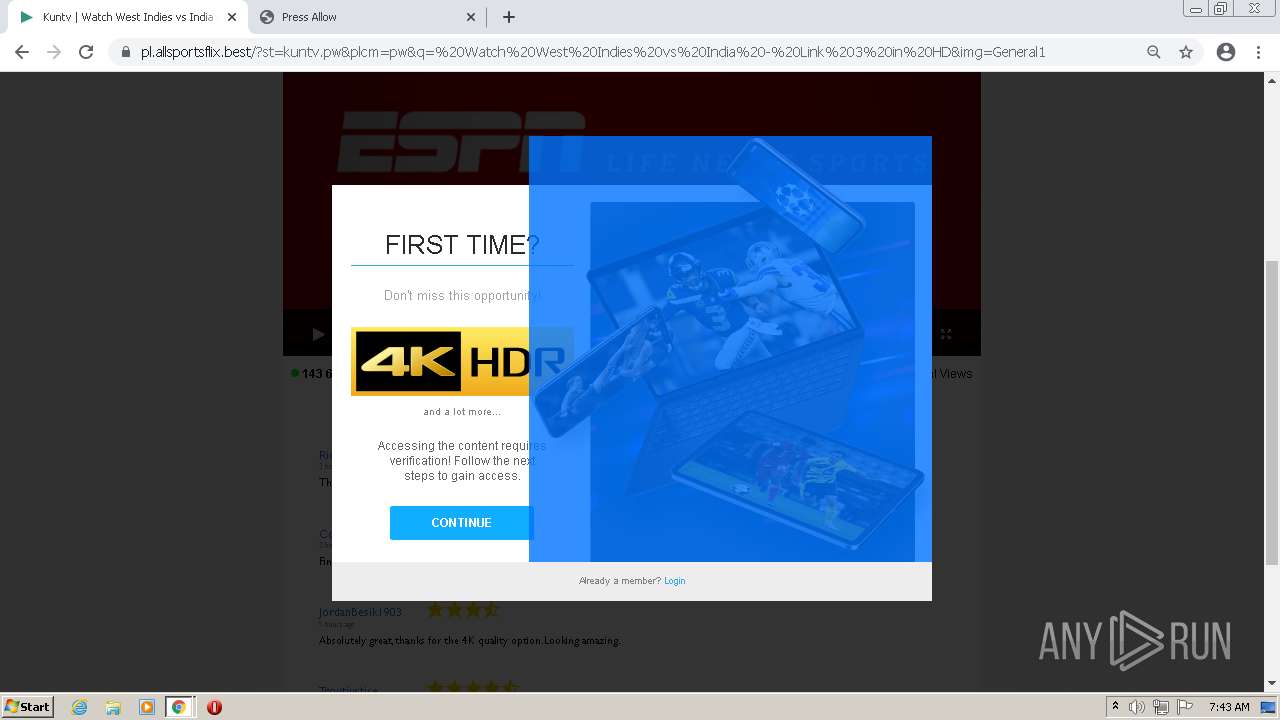Screen dimensions: 1280x720
Task: Open the red Opera-style taskbar icon
Action: point(214,707)
